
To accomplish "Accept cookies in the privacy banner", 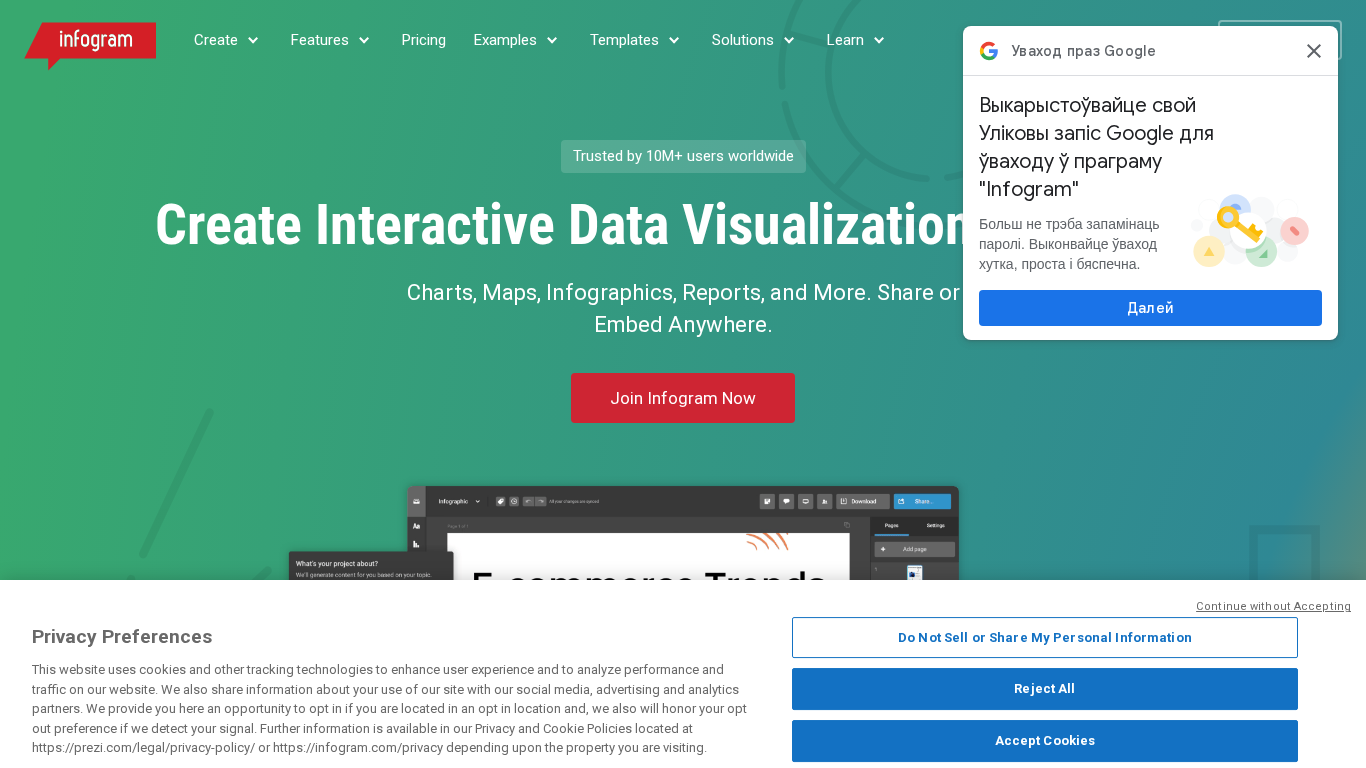I will [x=1045, y=741].
